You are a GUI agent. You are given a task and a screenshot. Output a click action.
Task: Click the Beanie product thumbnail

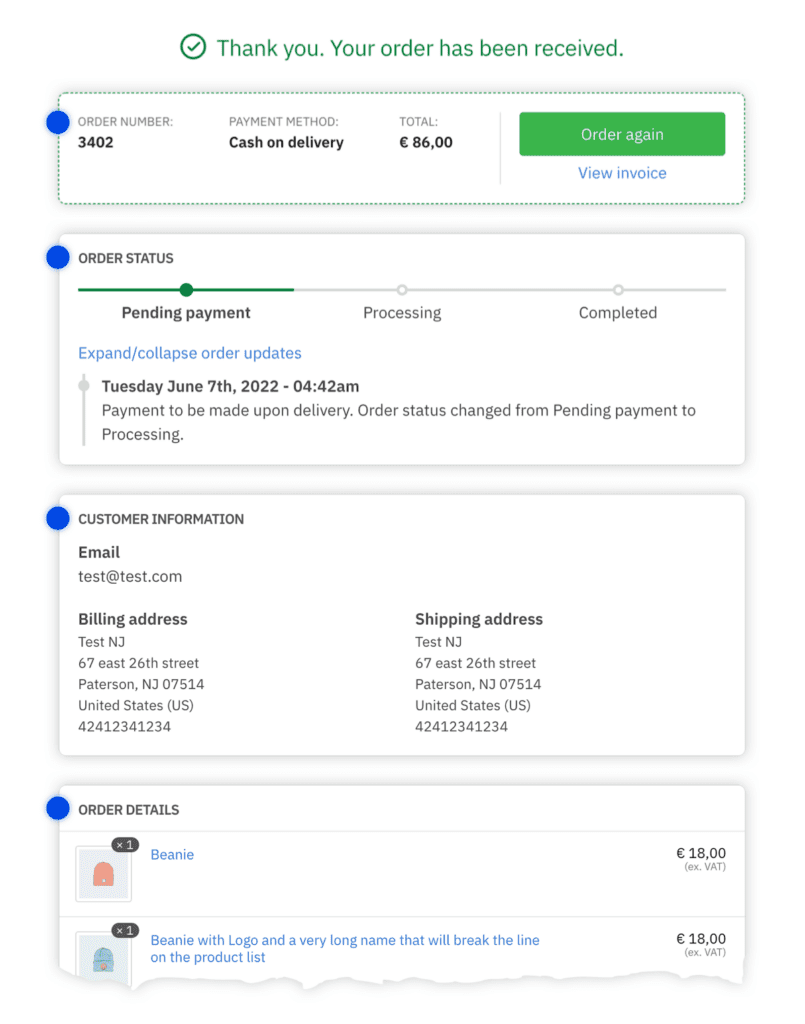(x=102, y=872)
